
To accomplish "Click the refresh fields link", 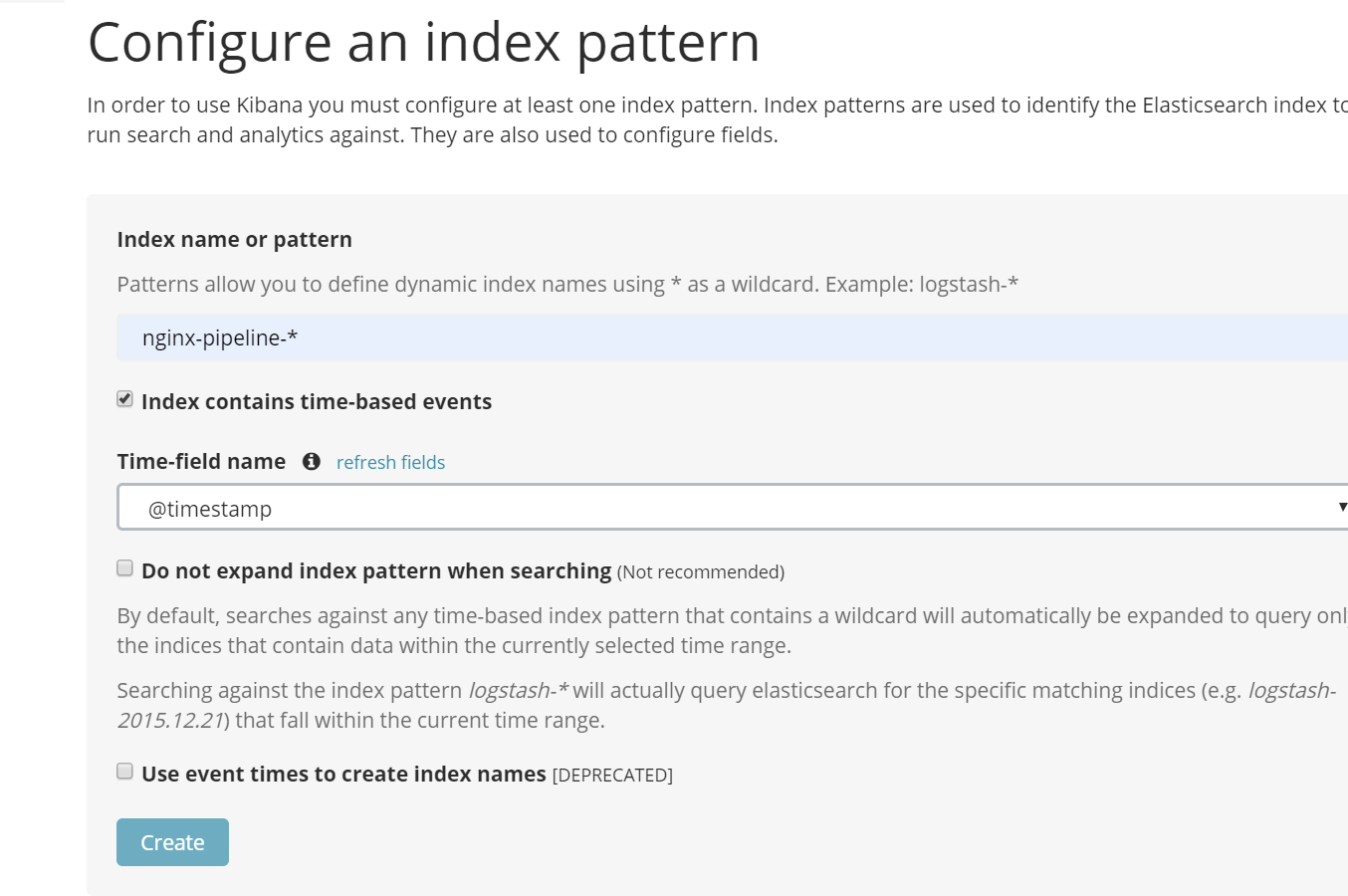I will tap(390, 462).
